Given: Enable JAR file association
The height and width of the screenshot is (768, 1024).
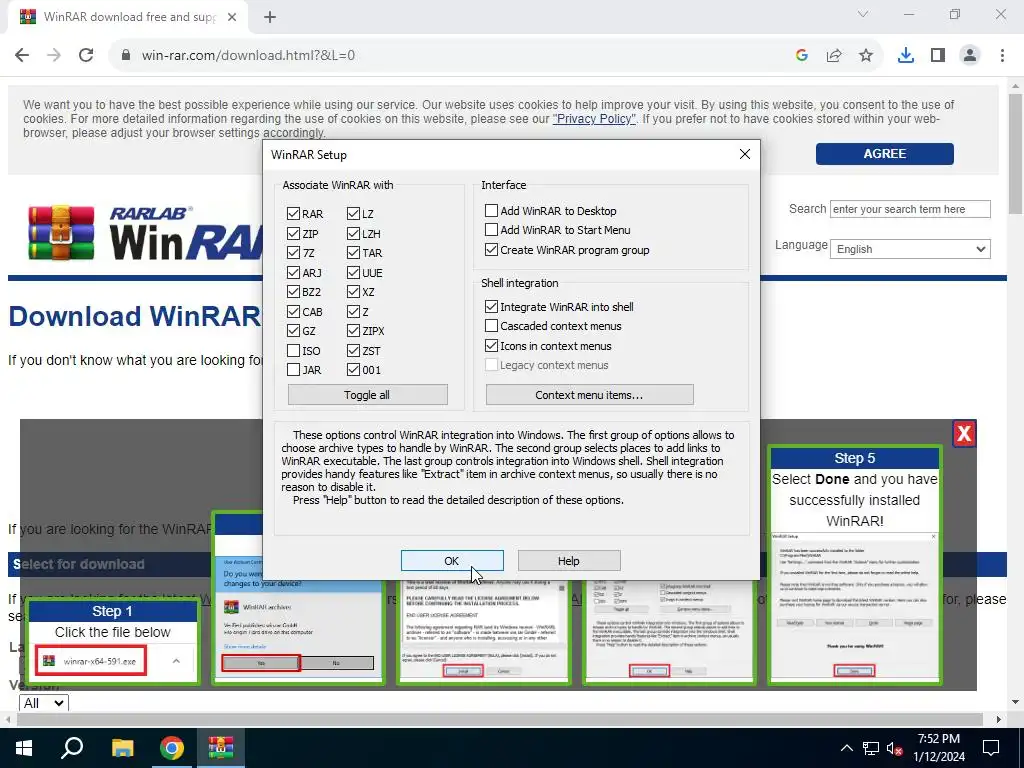Looking at the screenshot, I should tap(293, 370).
